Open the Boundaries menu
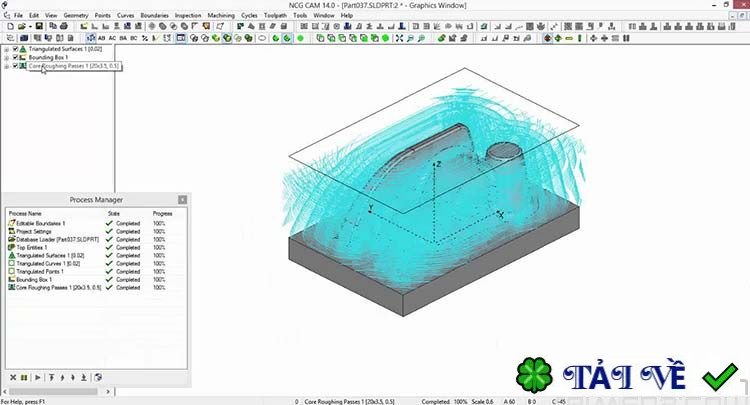The width and height of the screenshot is (750, 405). 154,15
